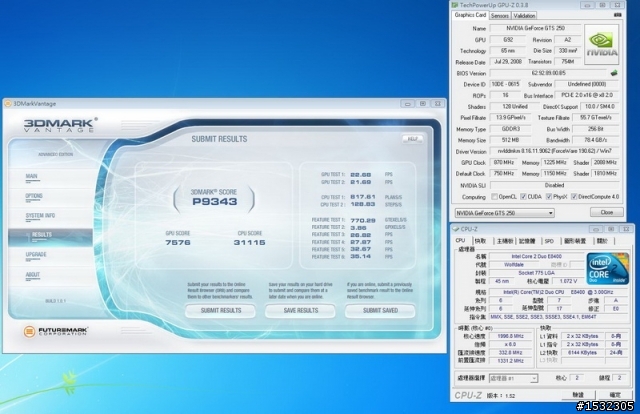Screen dimensions: 640x414
Task: Click the 確定 button in CPU-Z
Action: coord(615,395)
